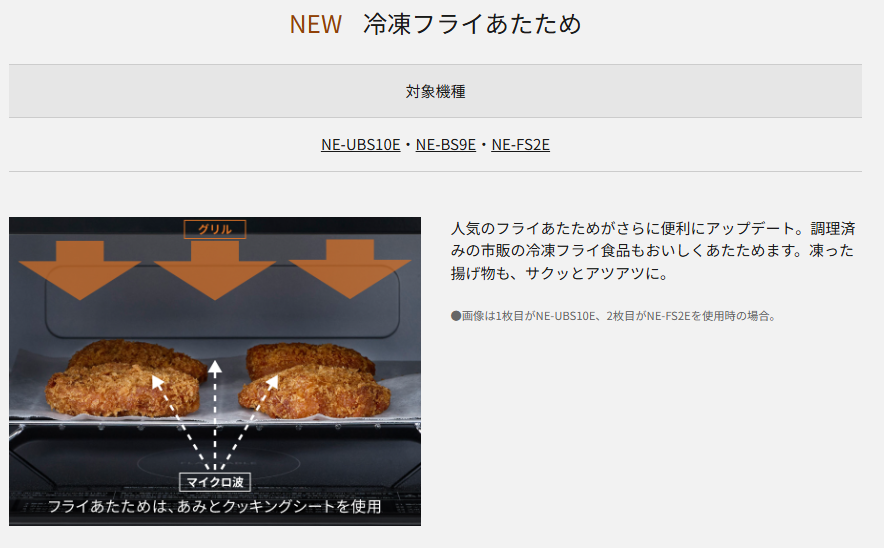Click the description paragraph starting 人気のフライあたため
The image size is (884, 548).
[x=653, y=251]
